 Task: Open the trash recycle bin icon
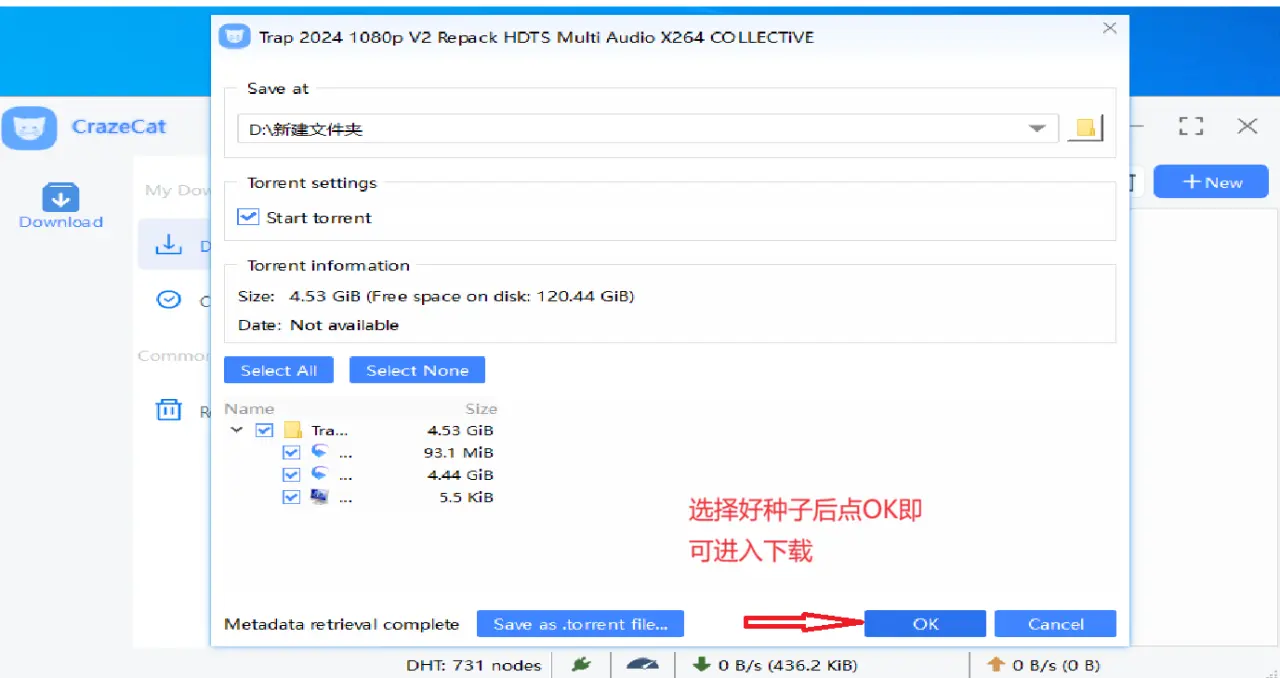169,409
